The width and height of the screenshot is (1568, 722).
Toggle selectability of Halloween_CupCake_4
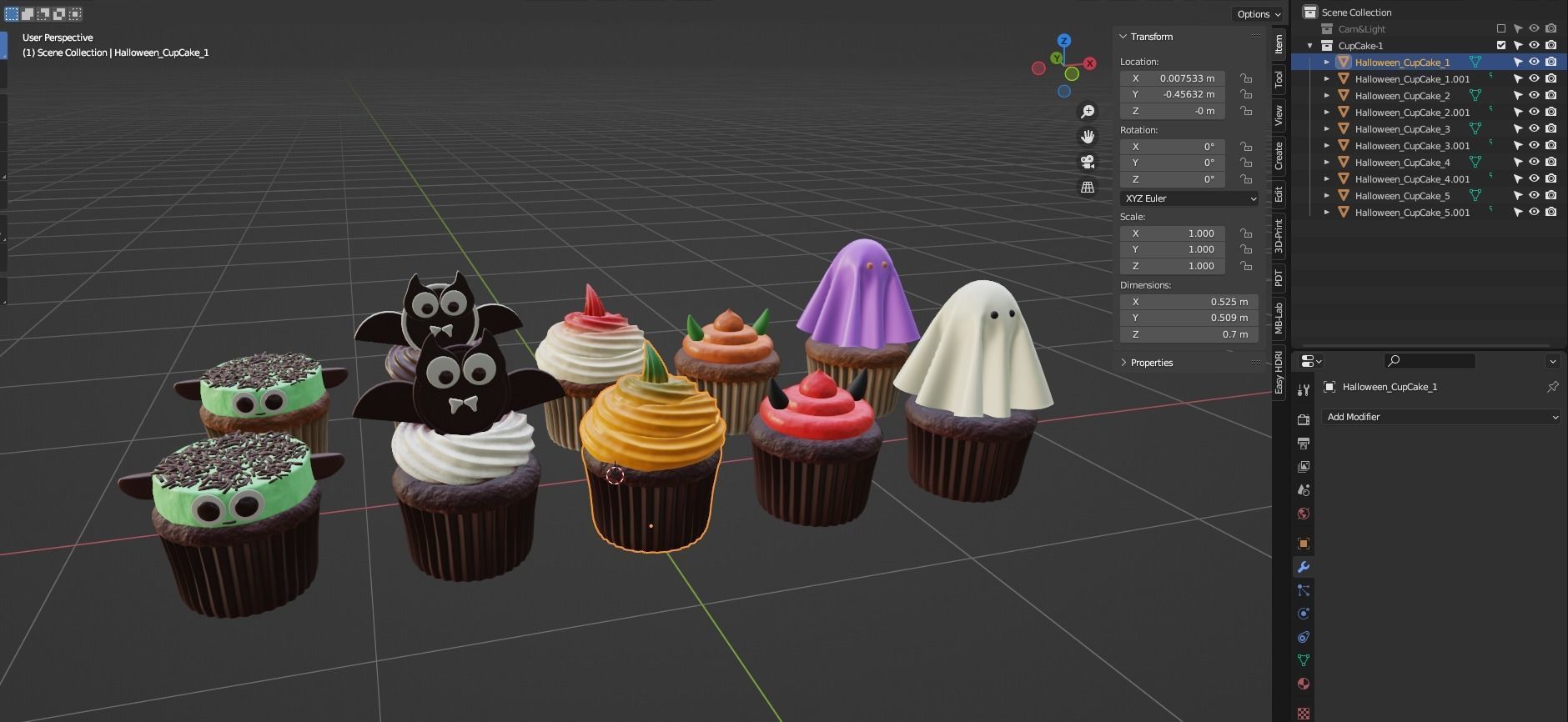click(x=1518, y=162)
